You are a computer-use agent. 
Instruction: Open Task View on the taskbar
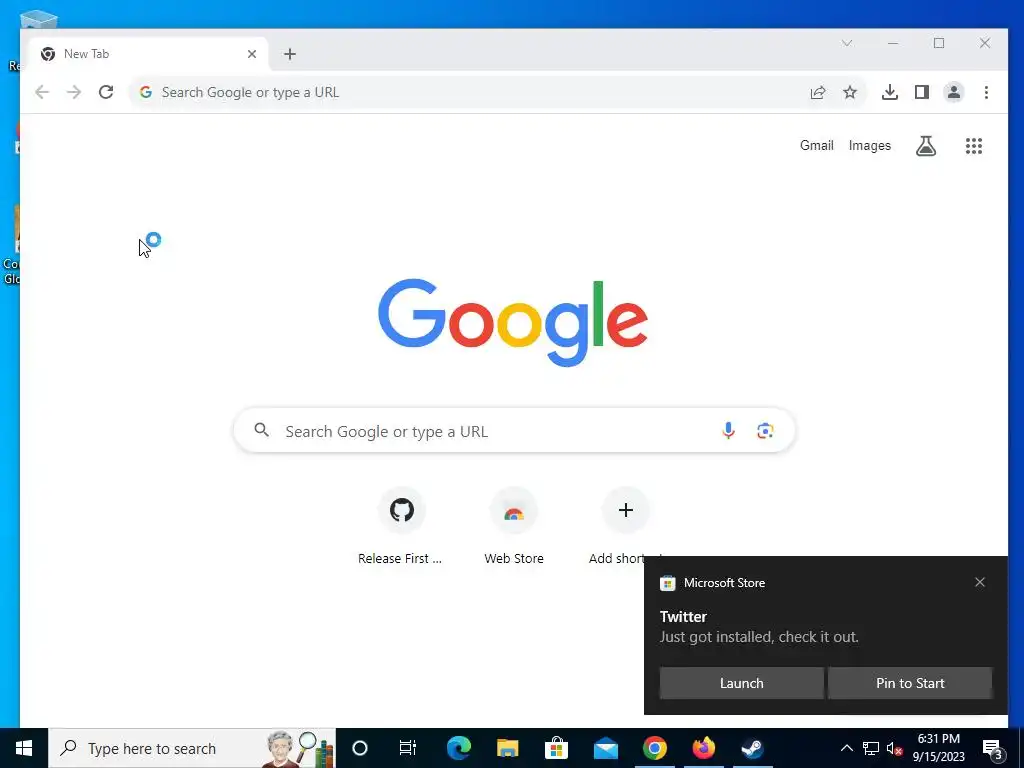(408, 748)
